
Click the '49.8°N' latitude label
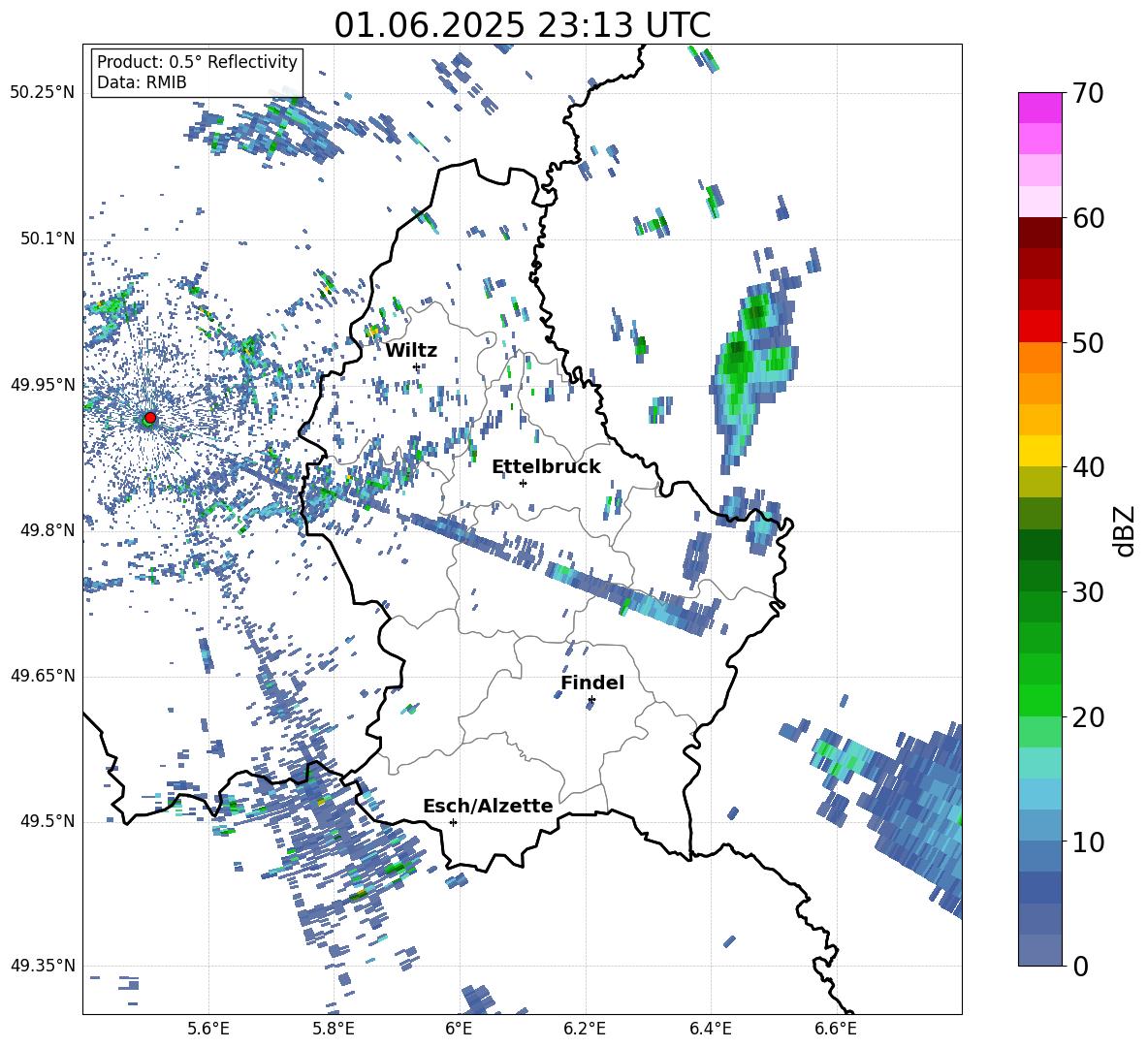tap(47, 530)
